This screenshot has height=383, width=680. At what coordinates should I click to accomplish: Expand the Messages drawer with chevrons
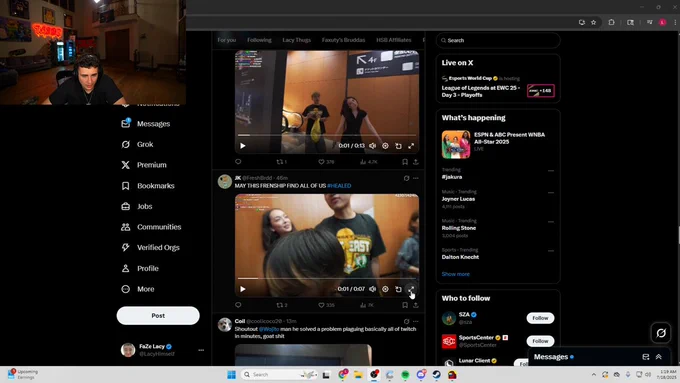click(658, 357)
